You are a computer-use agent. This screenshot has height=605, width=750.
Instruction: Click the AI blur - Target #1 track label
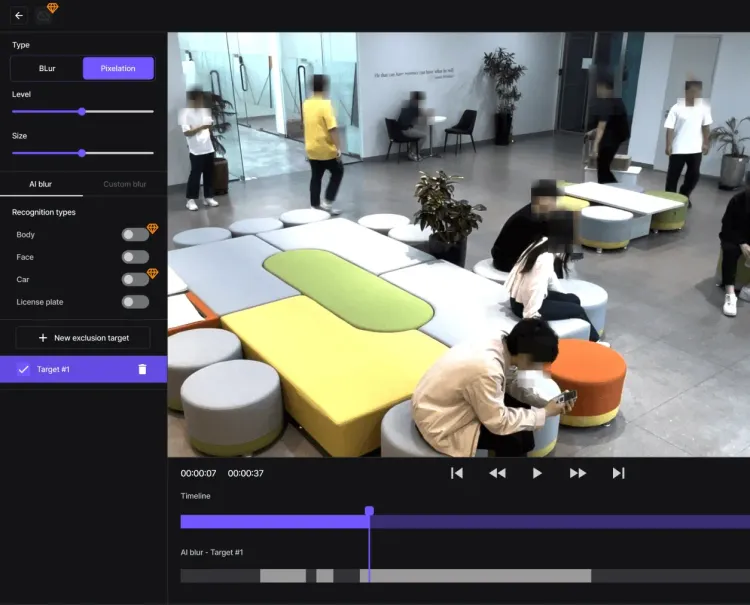[x=212, y=552]
